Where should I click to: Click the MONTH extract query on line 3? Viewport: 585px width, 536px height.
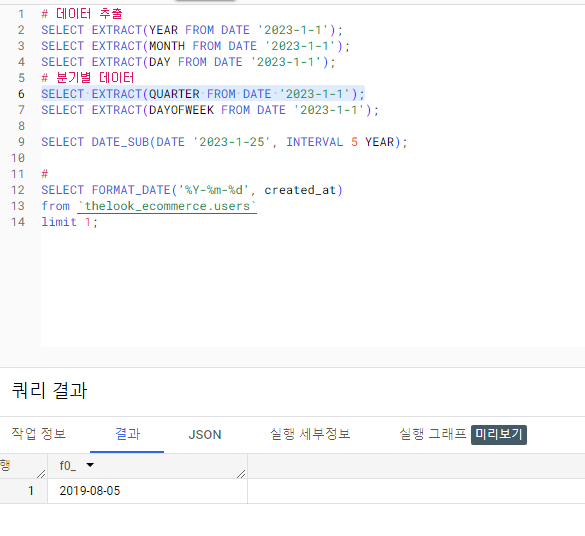pyautogui.click(x=195, y=46)
